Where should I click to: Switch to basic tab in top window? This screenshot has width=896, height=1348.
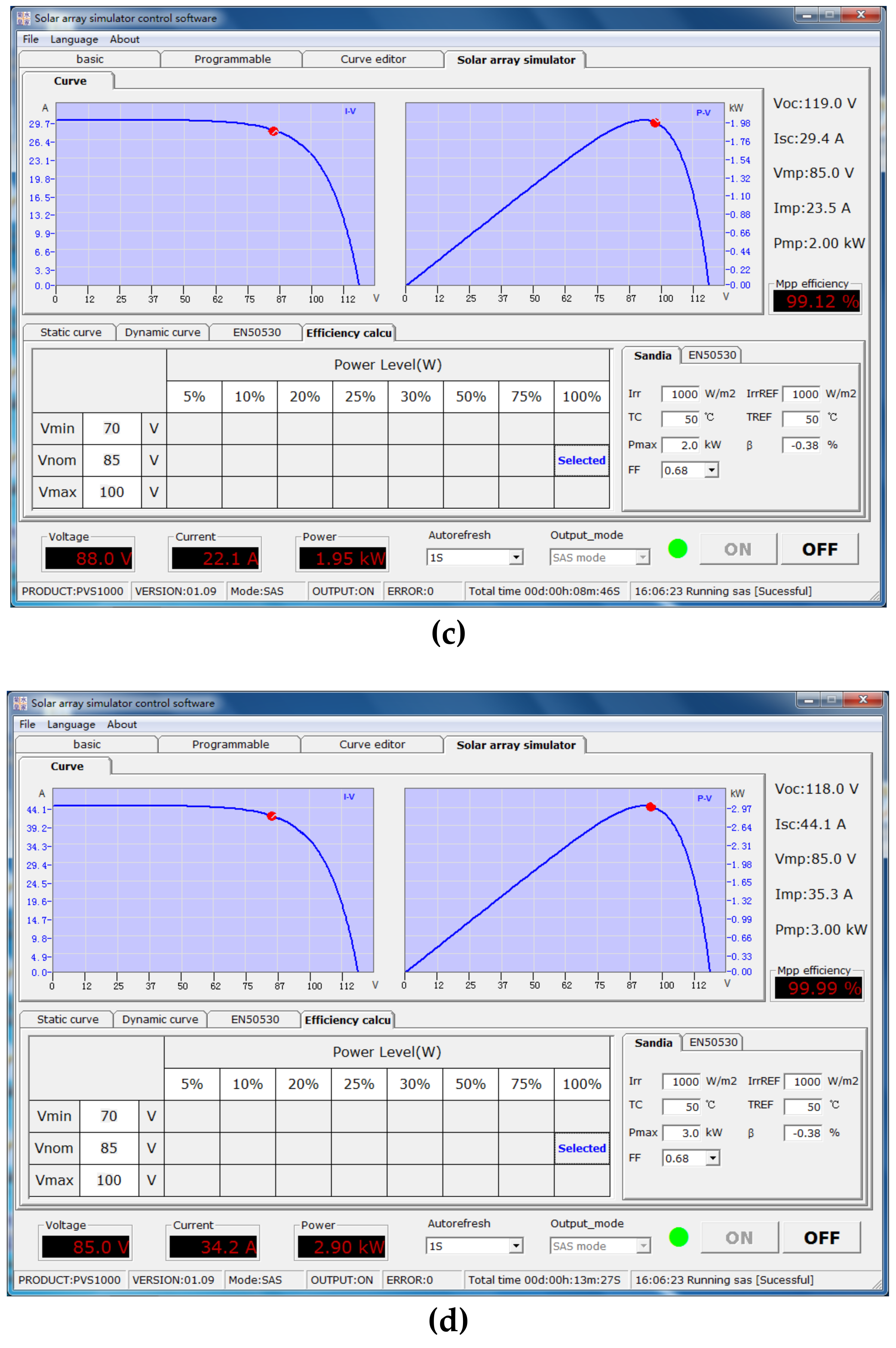pyautogui.click(x=90, y=59)
